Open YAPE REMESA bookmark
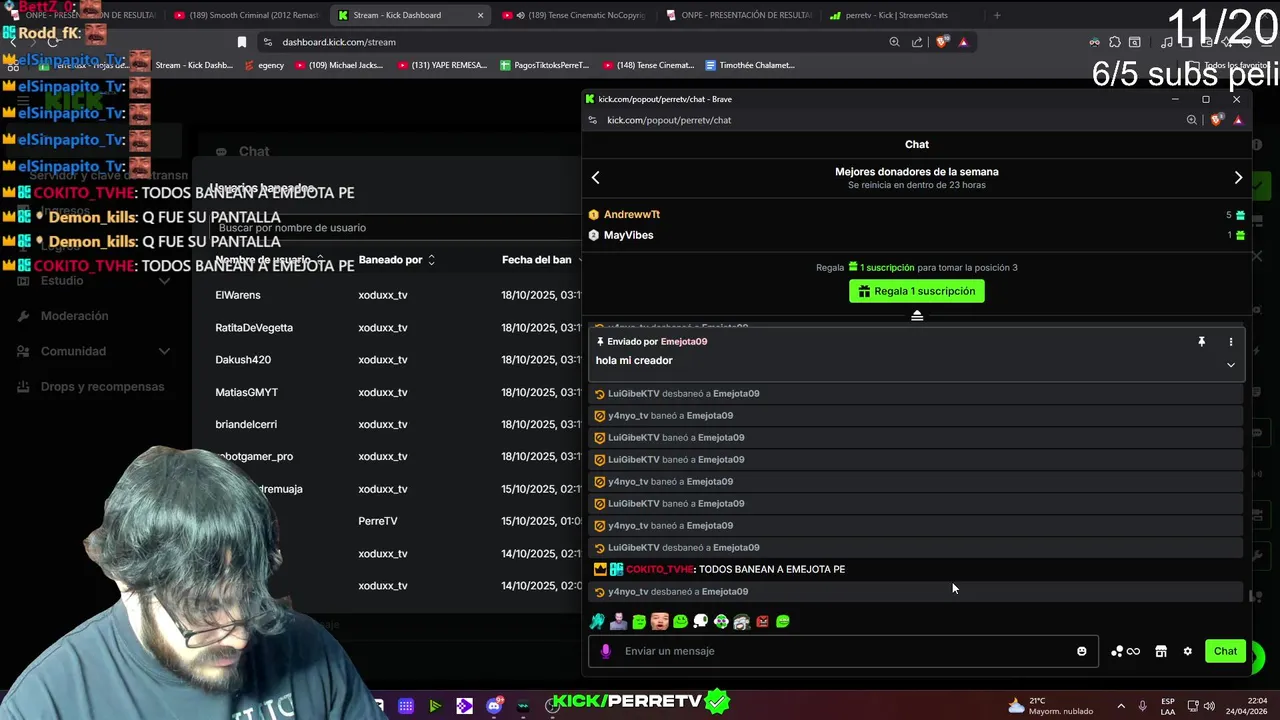 click(x=442, y=65)
